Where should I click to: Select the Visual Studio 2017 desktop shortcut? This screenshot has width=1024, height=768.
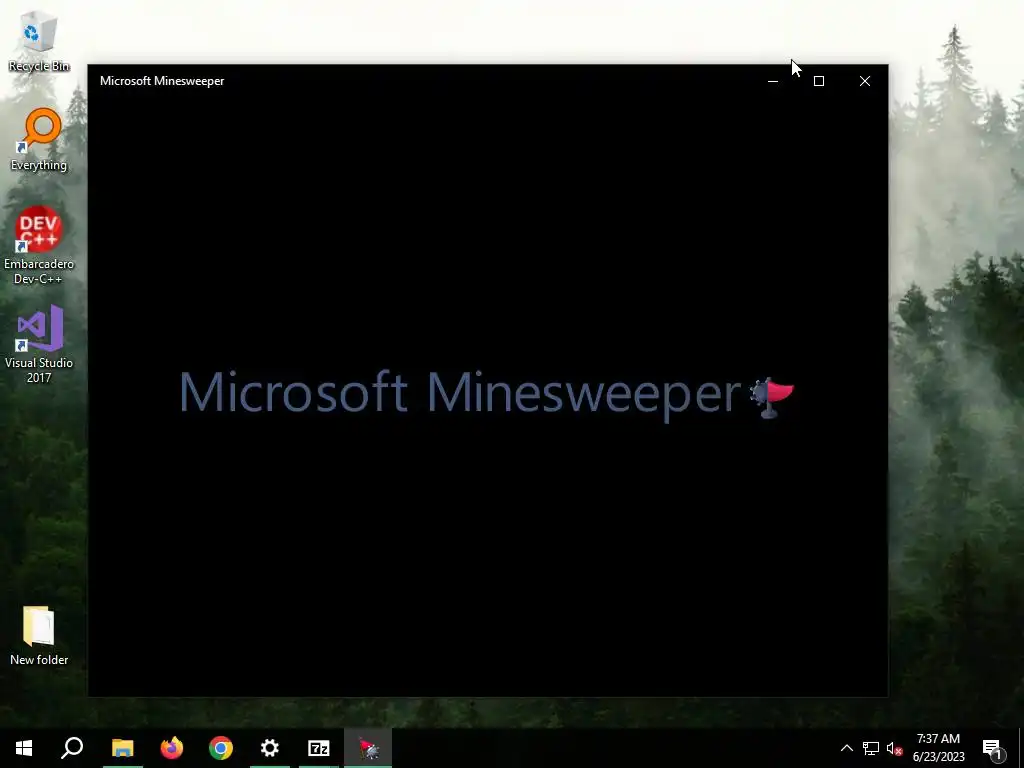point(39,344)
